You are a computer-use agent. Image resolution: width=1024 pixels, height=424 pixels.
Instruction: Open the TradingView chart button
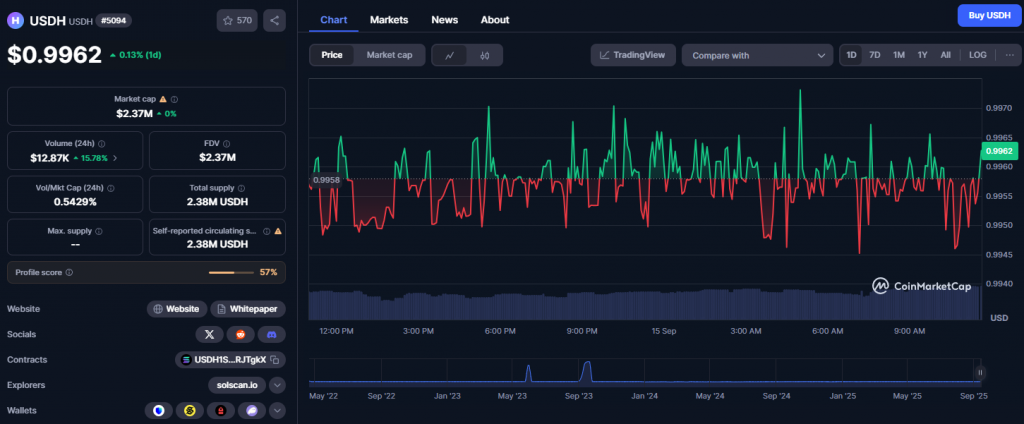[633, 55]
